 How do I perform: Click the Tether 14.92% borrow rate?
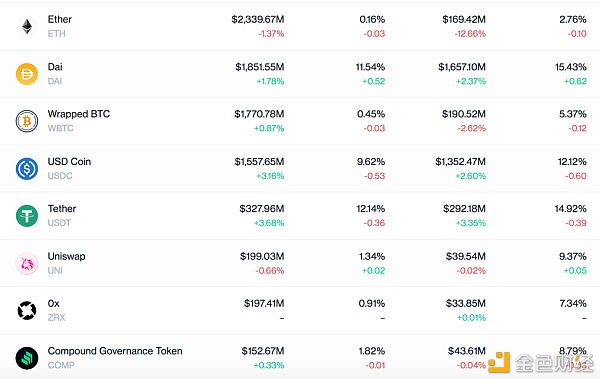pyautogui.click(x=571, y=209)
